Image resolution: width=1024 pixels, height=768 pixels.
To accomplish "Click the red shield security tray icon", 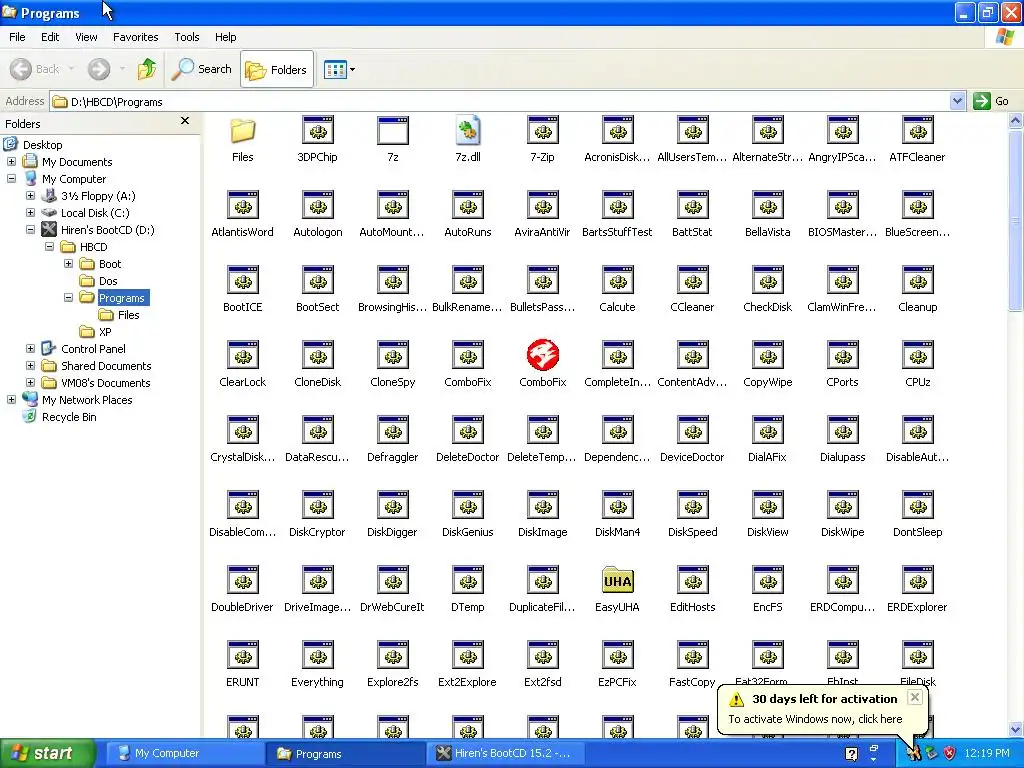I will click(949, 754).
